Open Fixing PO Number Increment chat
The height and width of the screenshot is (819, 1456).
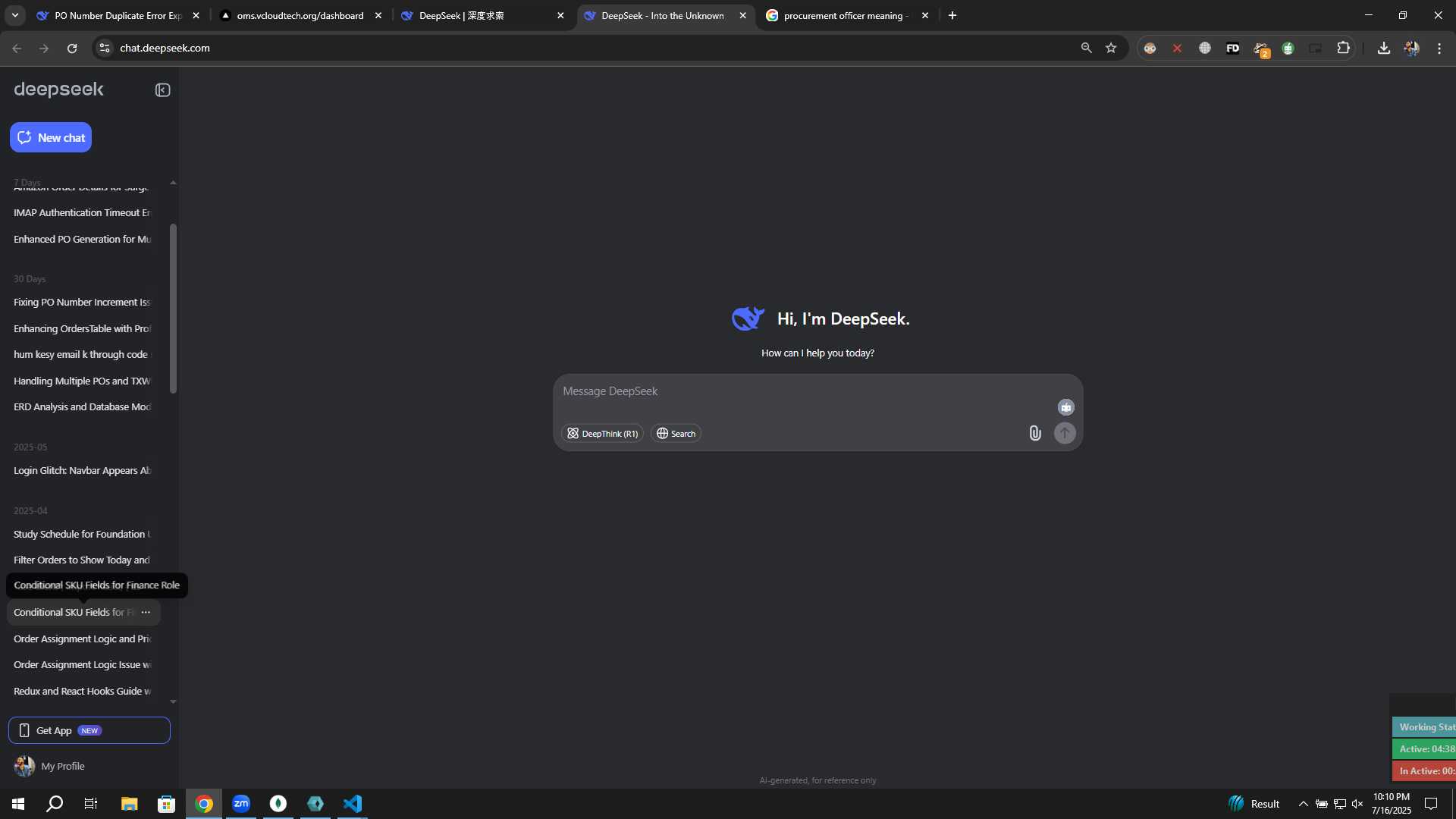(82, 302)
